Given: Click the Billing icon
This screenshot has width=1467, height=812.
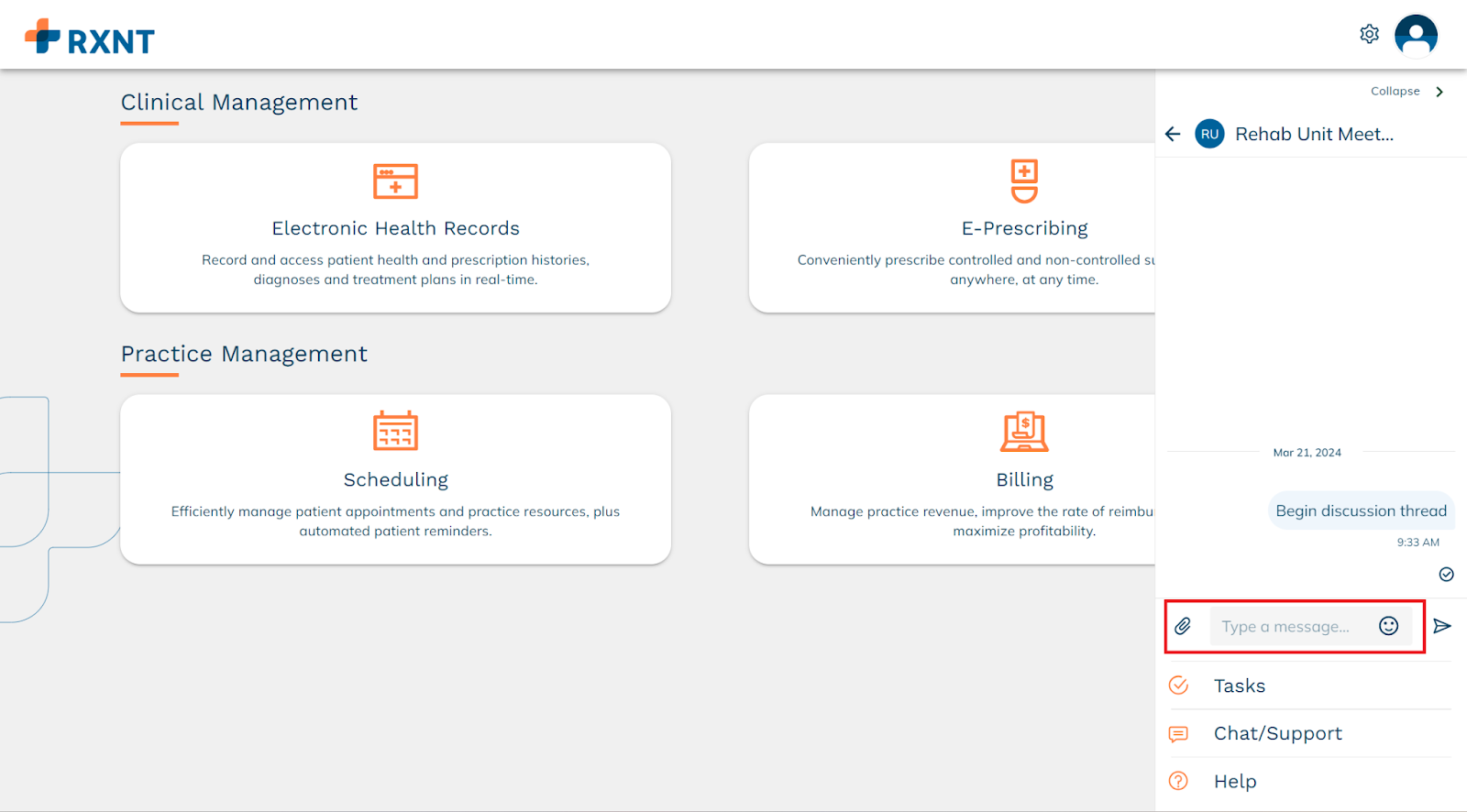Looking at the screenshot, I should (1024, 431).
